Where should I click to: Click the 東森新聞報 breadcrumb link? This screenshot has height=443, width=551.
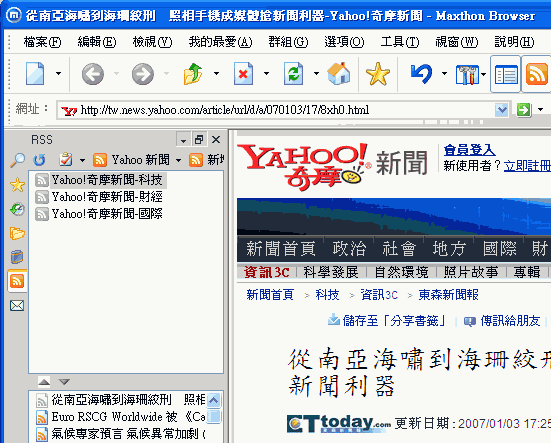[x=448, y=295]
